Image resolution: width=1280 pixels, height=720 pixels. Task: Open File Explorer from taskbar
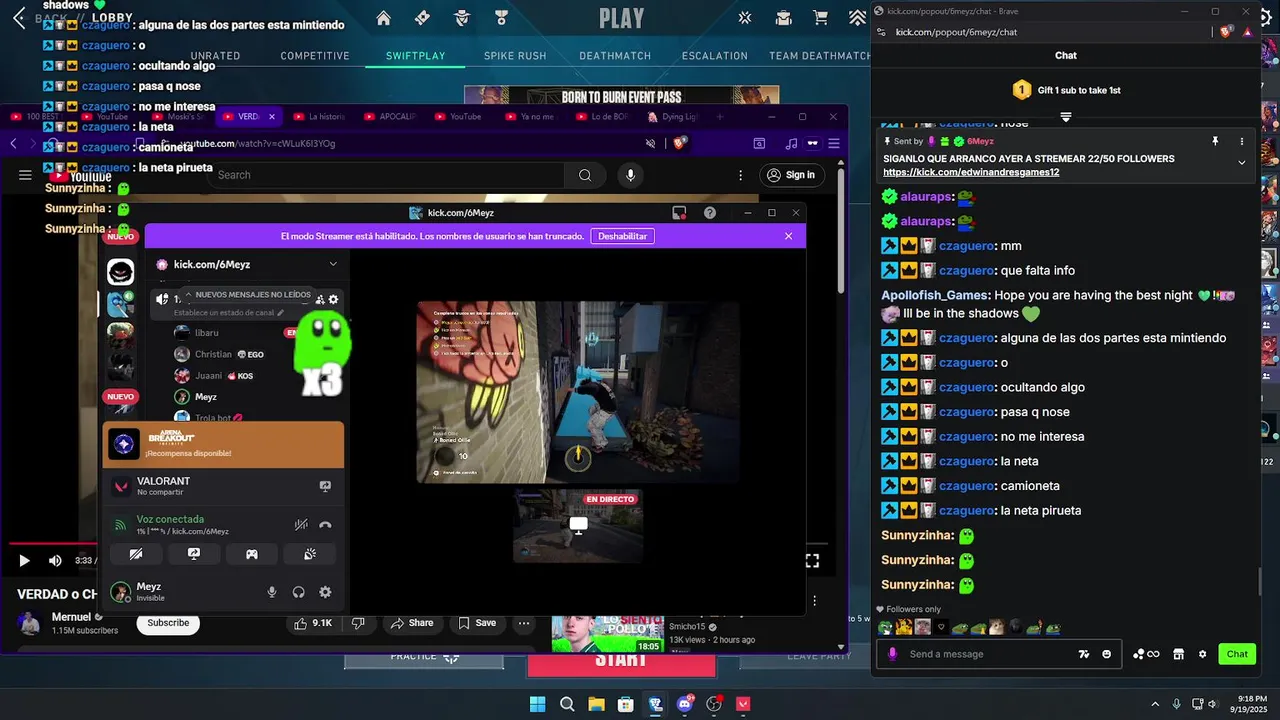pyautogui.click(x=596, y=704)
